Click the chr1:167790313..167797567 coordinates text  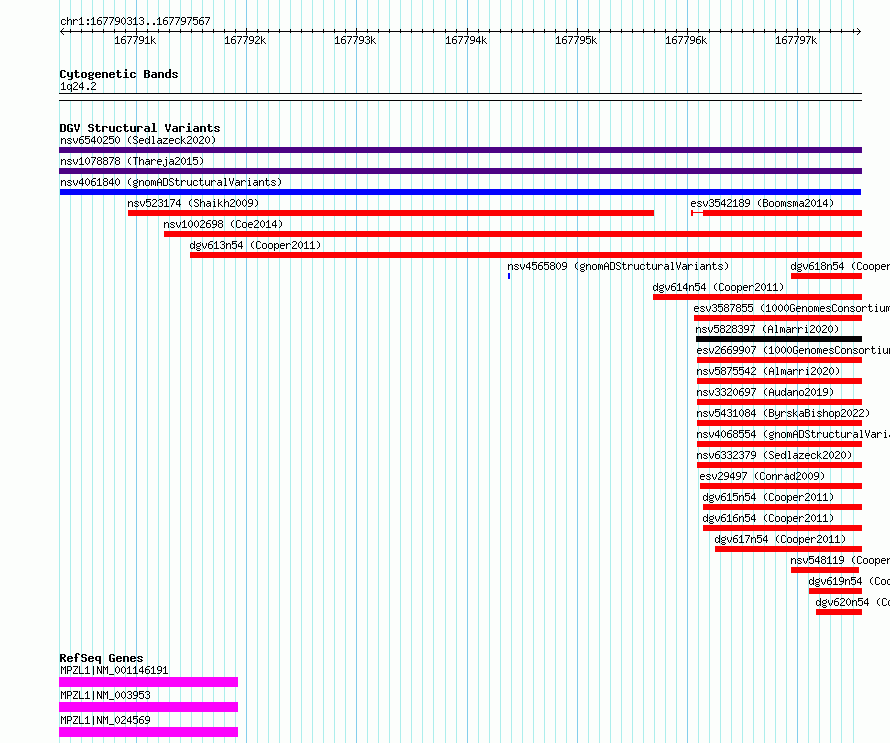(135, 22)
